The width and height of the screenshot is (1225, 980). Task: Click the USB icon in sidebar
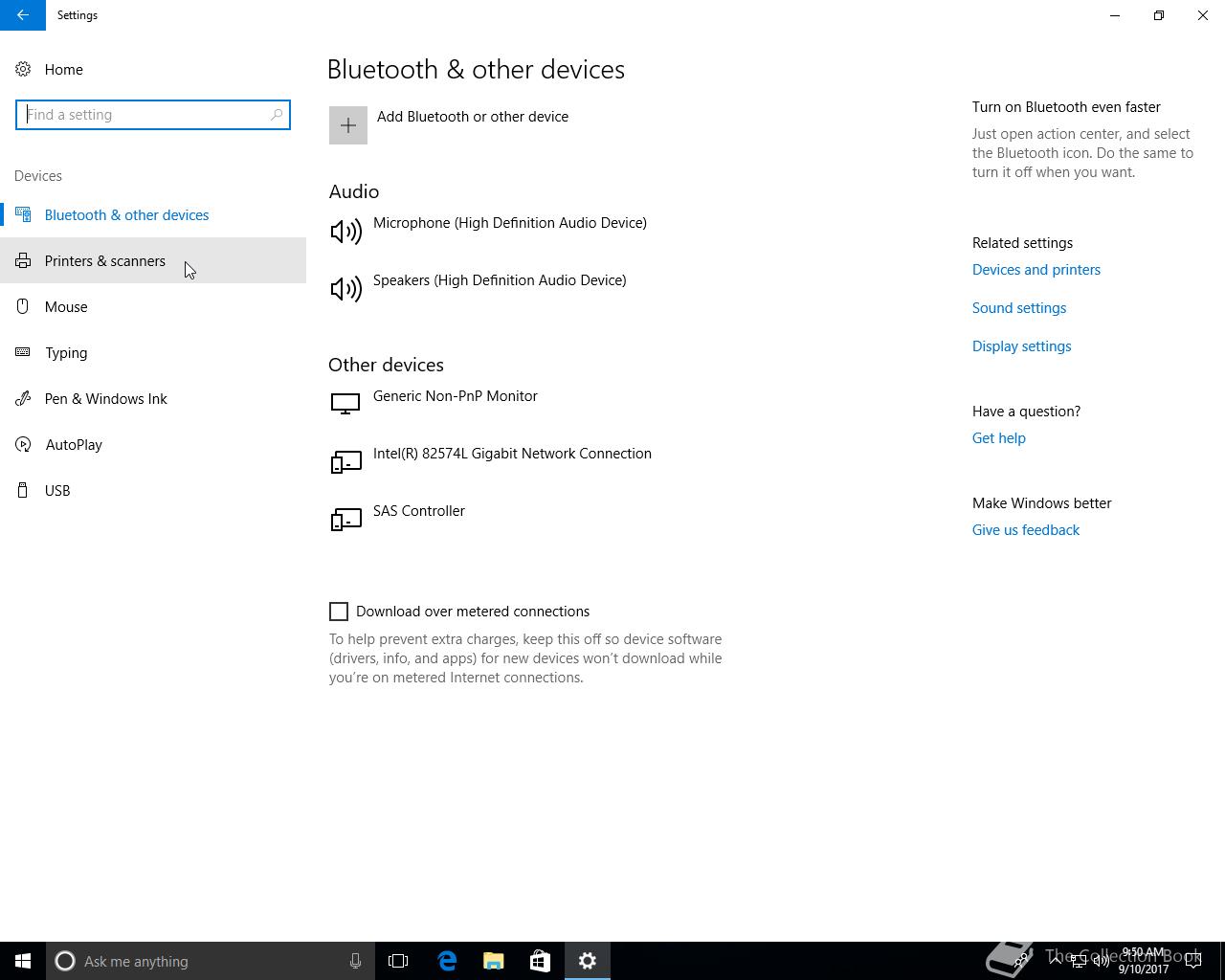[x=23, y=491]
